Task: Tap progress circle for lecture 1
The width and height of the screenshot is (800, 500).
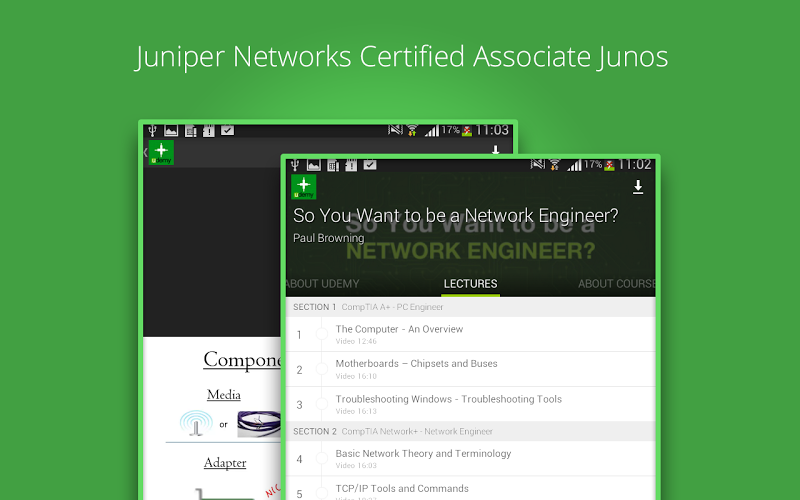Action: coord(321,334)
